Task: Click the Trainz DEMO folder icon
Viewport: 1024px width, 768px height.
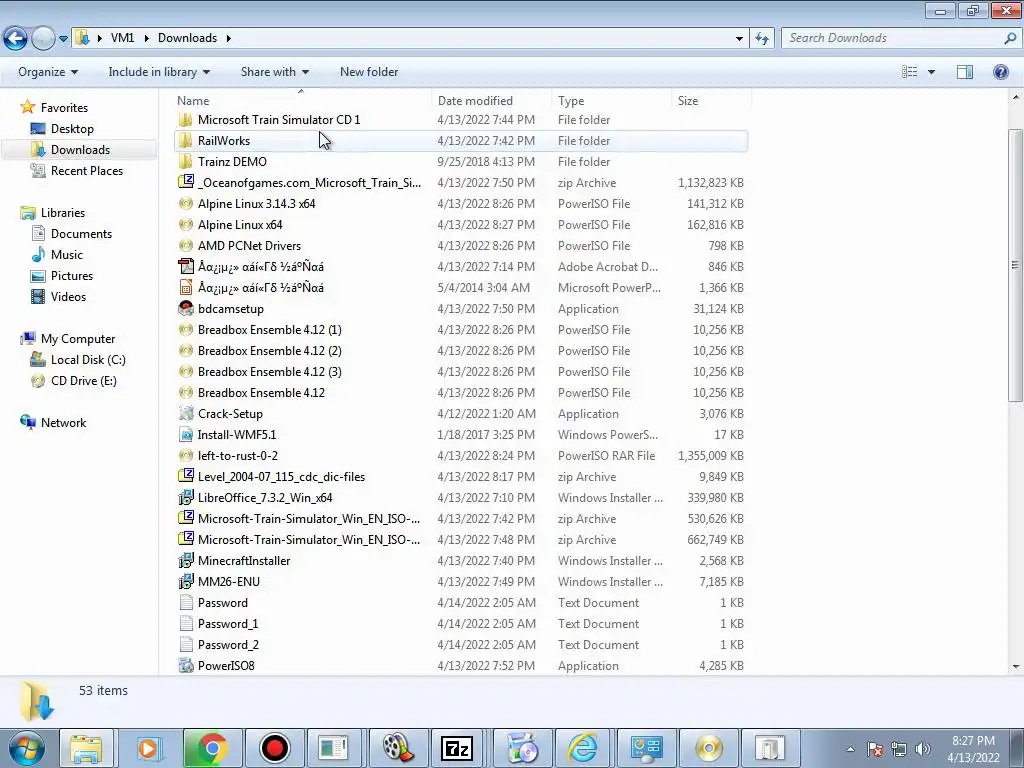Action: 185,161
